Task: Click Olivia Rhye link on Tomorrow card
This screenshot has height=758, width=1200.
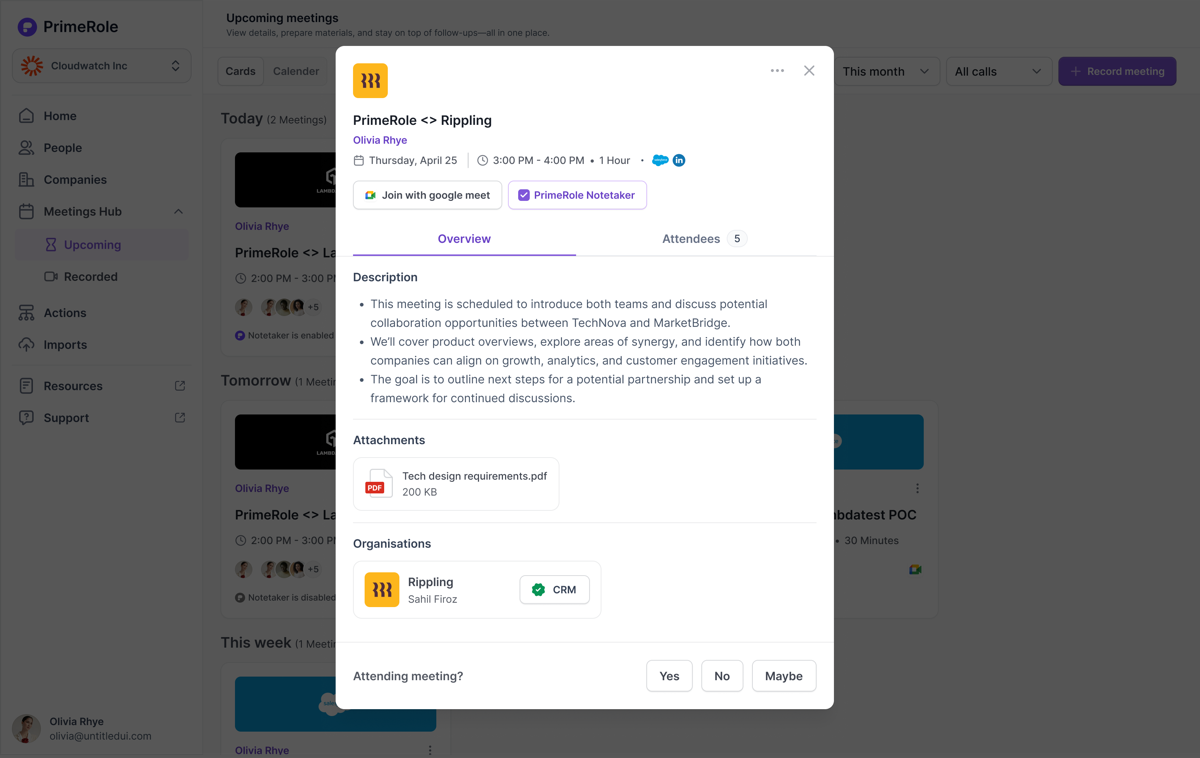Action: 262,489
